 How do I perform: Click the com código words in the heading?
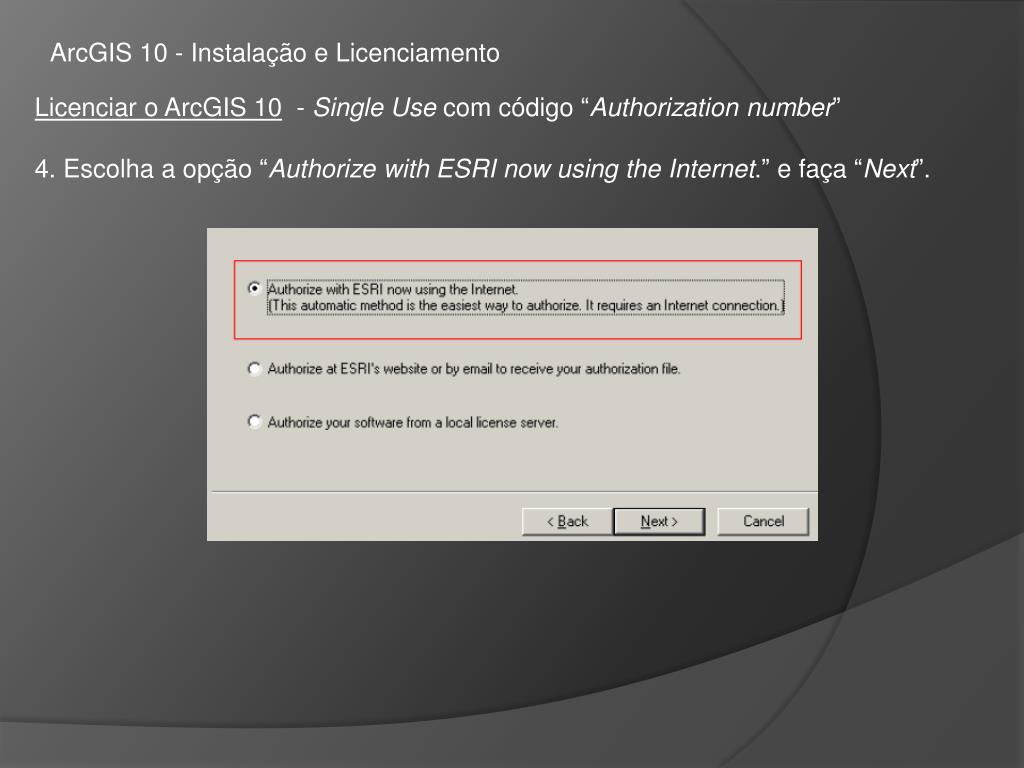tap(508, 108)
